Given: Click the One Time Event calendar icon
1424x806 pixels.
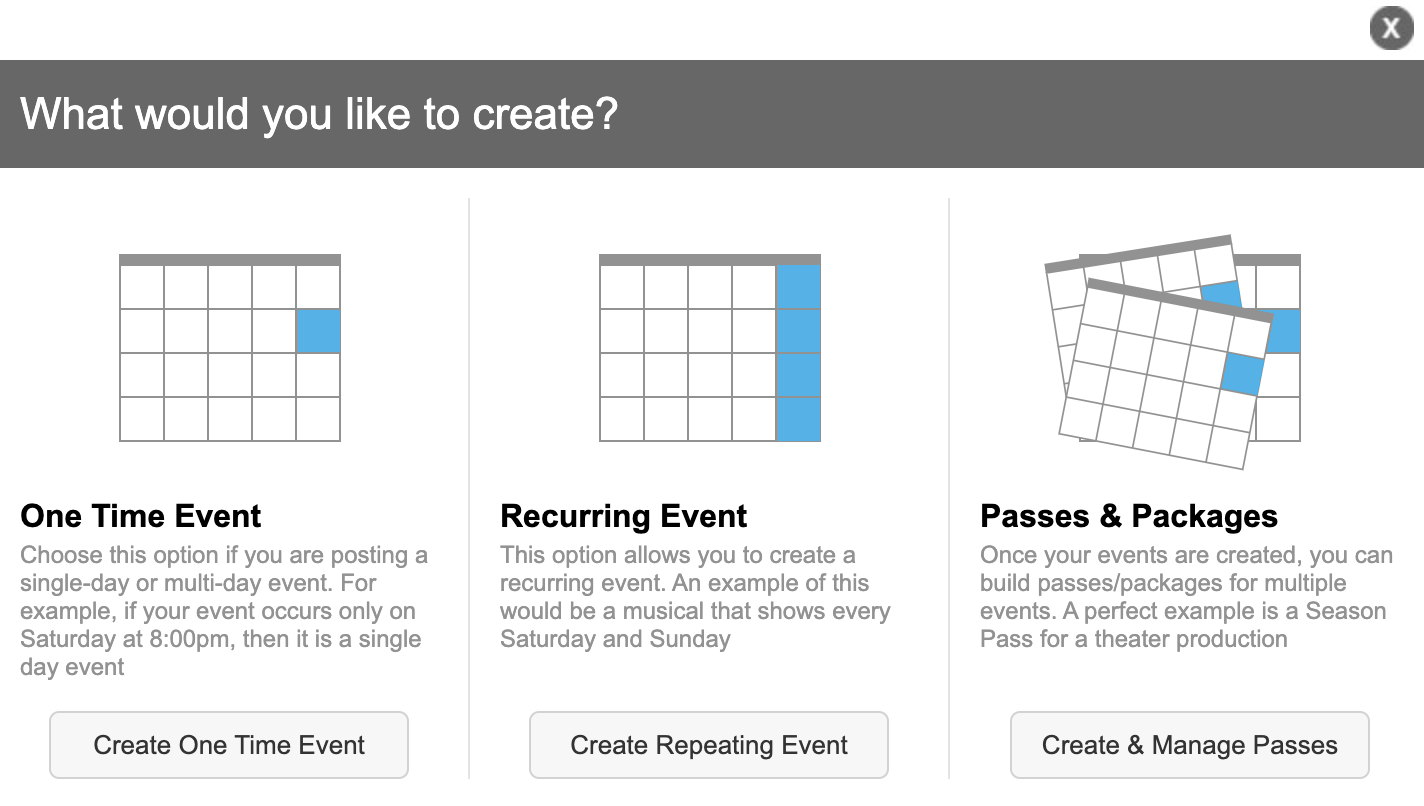Looking at the screenshot, I should [x=230, y=348].
